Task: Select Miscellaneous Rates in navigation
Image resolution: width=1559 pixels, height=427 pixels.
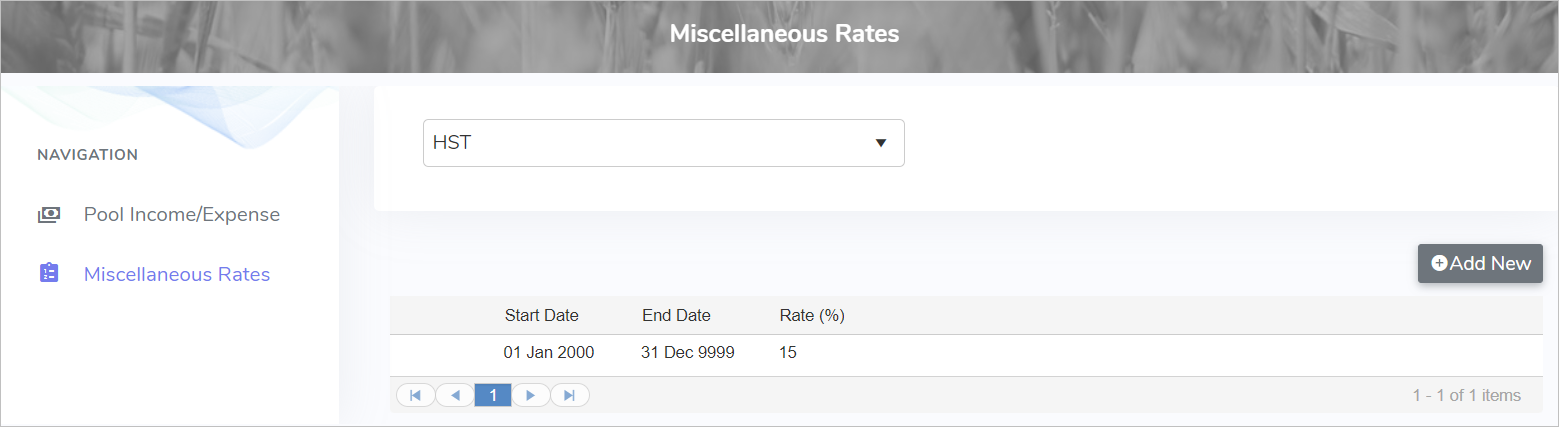Action: click(176, 274)
